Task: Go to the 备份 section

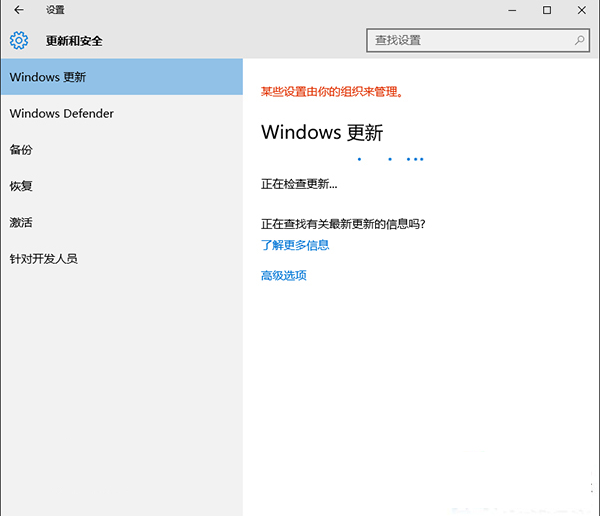Action: click(x=21, y=150)
